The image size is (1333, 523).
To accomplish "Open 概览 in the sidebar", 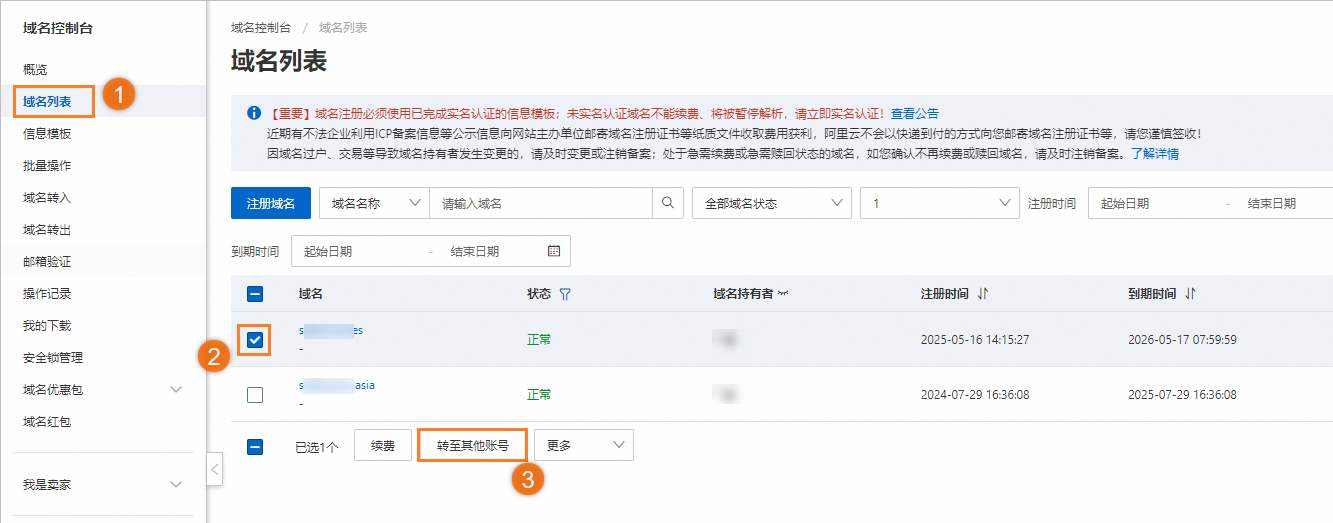I will pos(35,69).
